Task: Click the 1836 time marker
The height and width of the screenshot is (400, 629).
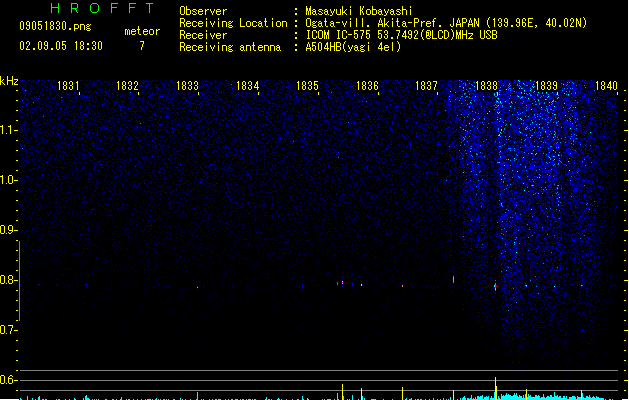Action: pyautogui.click(x=367, y=86)
